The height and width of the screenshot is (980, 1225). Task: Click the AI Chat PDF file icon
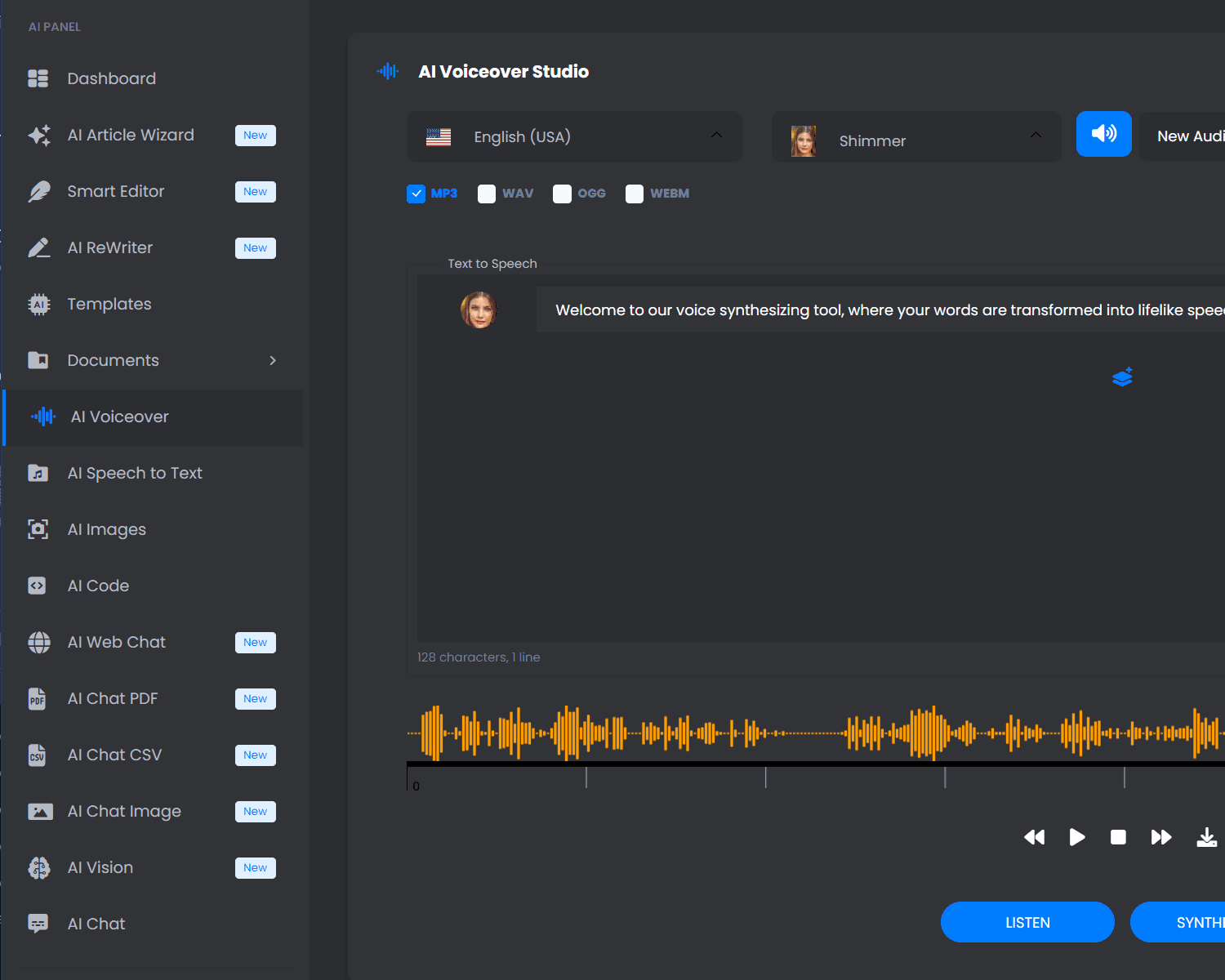(38, 698)
